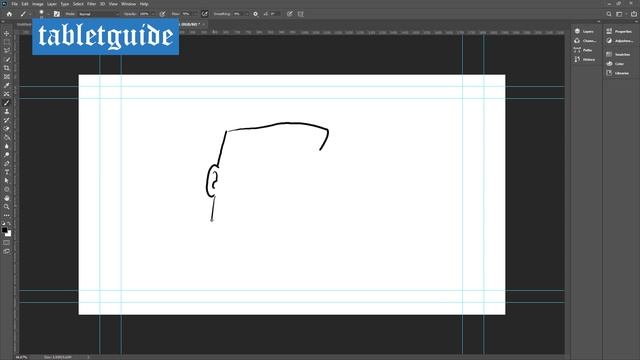The height and width of the screenshot is (360, 640).
Task: Open the Channels panel
Action: click(584, 41)
